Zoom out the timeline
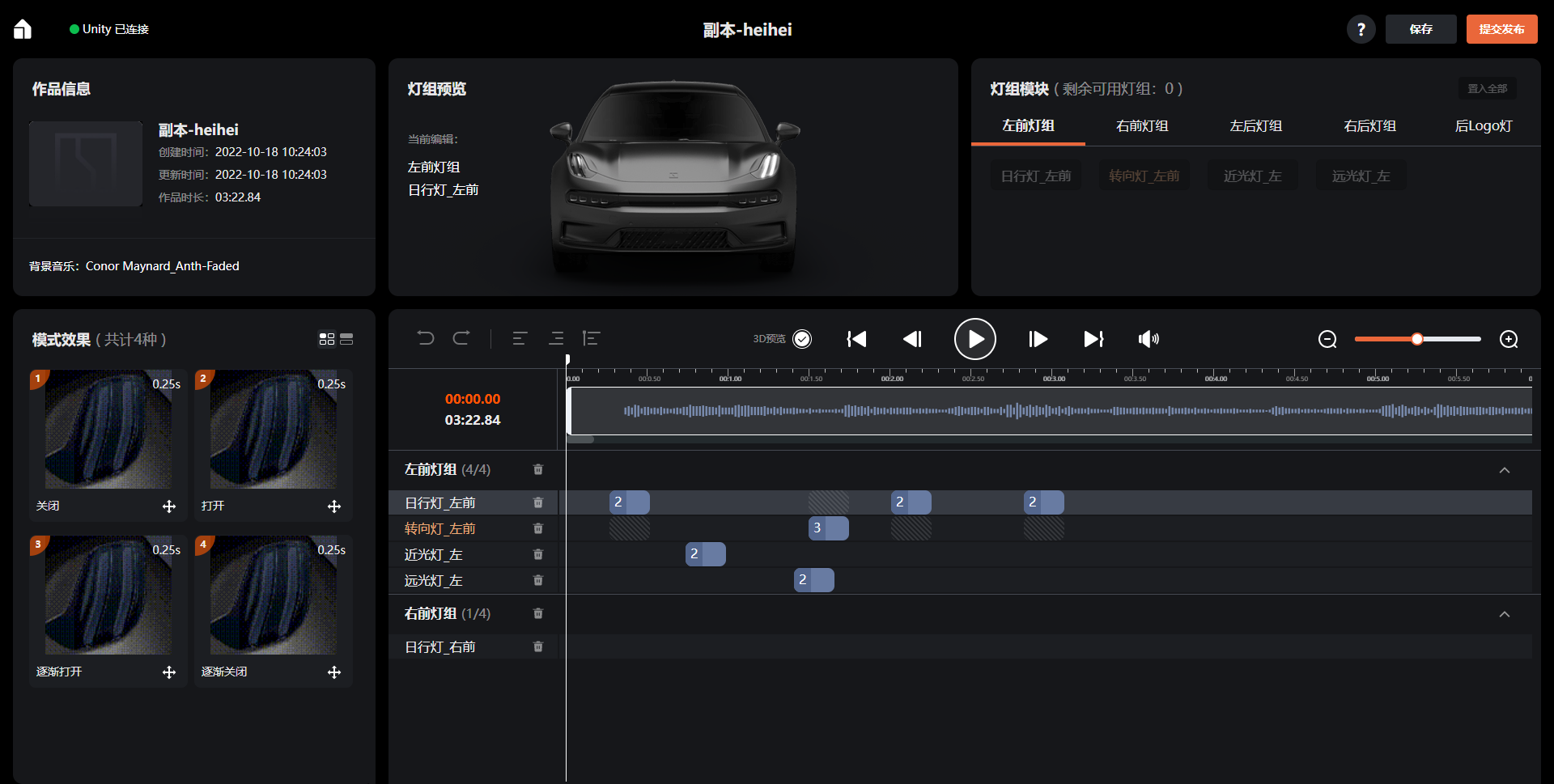Viewport: 1554px width, 784px height. 1327,339
